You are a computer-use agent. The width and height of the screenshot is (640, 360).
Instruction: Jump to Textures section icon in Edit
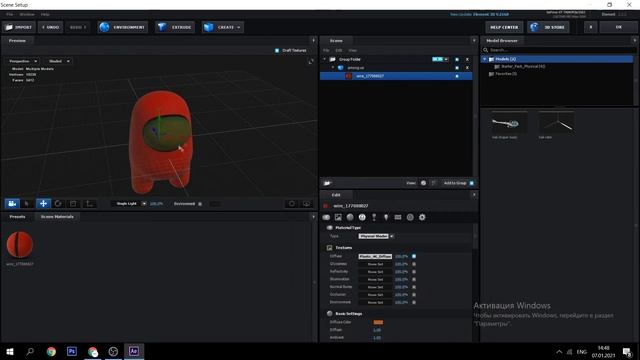(338, 217)
